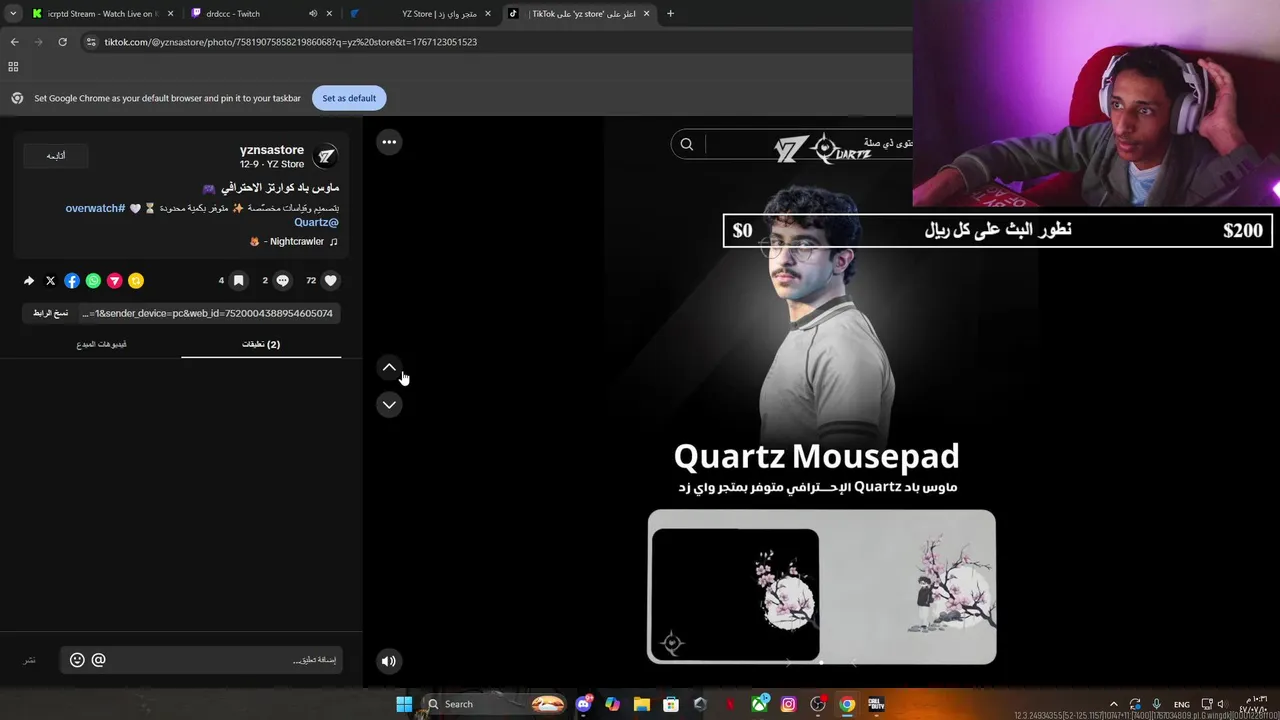Click the TikTok search text field
The image size is (1280, 720).
coord(808,144)
